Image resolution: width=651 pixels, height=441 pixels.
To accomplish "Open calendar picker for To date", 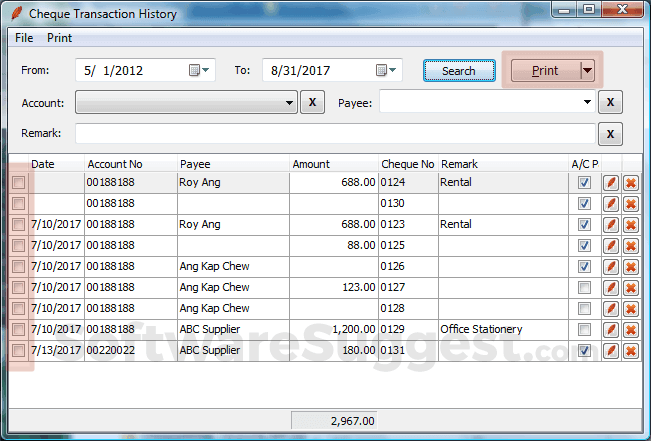I will (386, 70).
